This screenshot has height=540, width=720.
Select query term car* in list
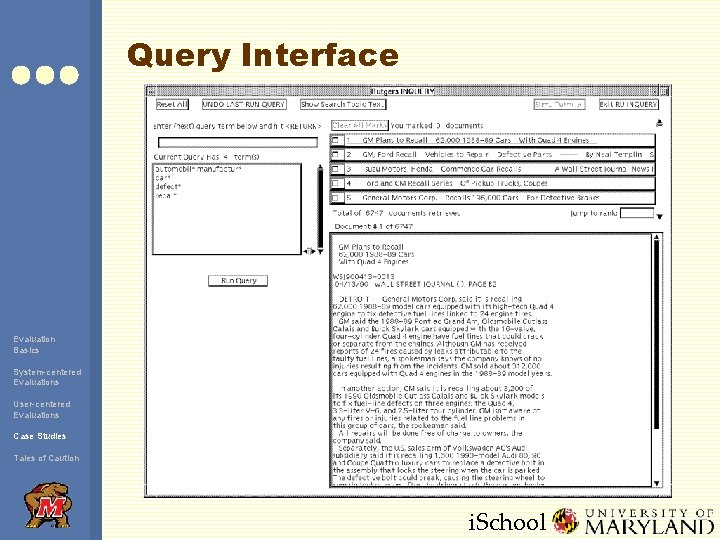163,178
